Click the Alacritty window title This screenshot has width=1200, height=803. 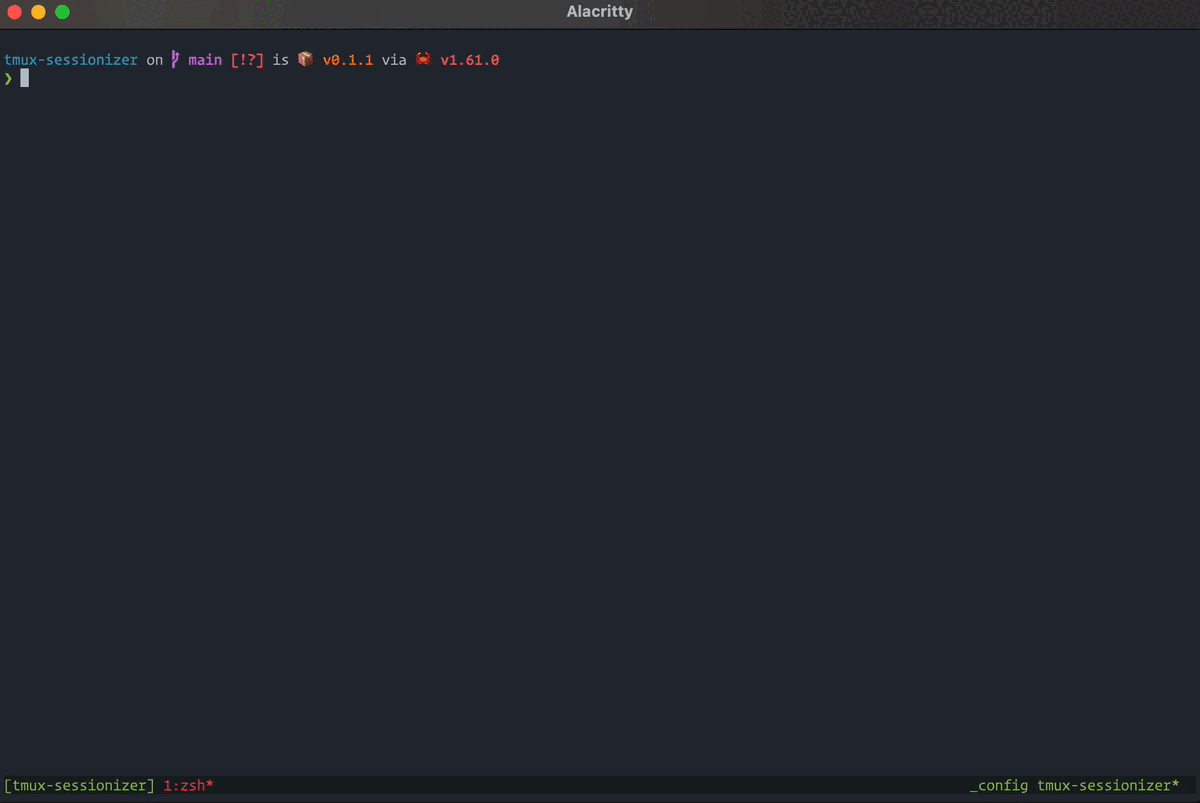click(599, 12)
